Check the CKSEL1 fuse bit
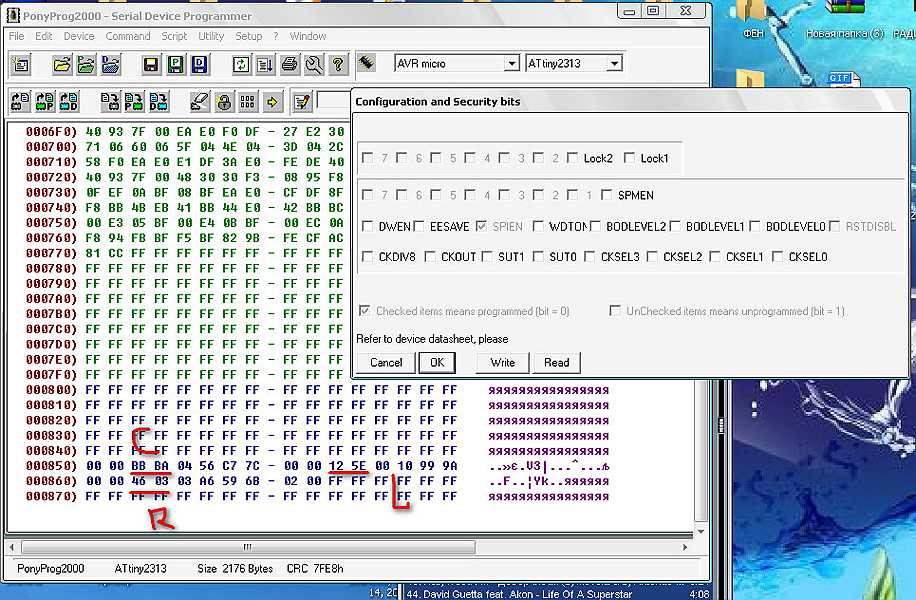916x600 pixels. [x=714, y=257]
